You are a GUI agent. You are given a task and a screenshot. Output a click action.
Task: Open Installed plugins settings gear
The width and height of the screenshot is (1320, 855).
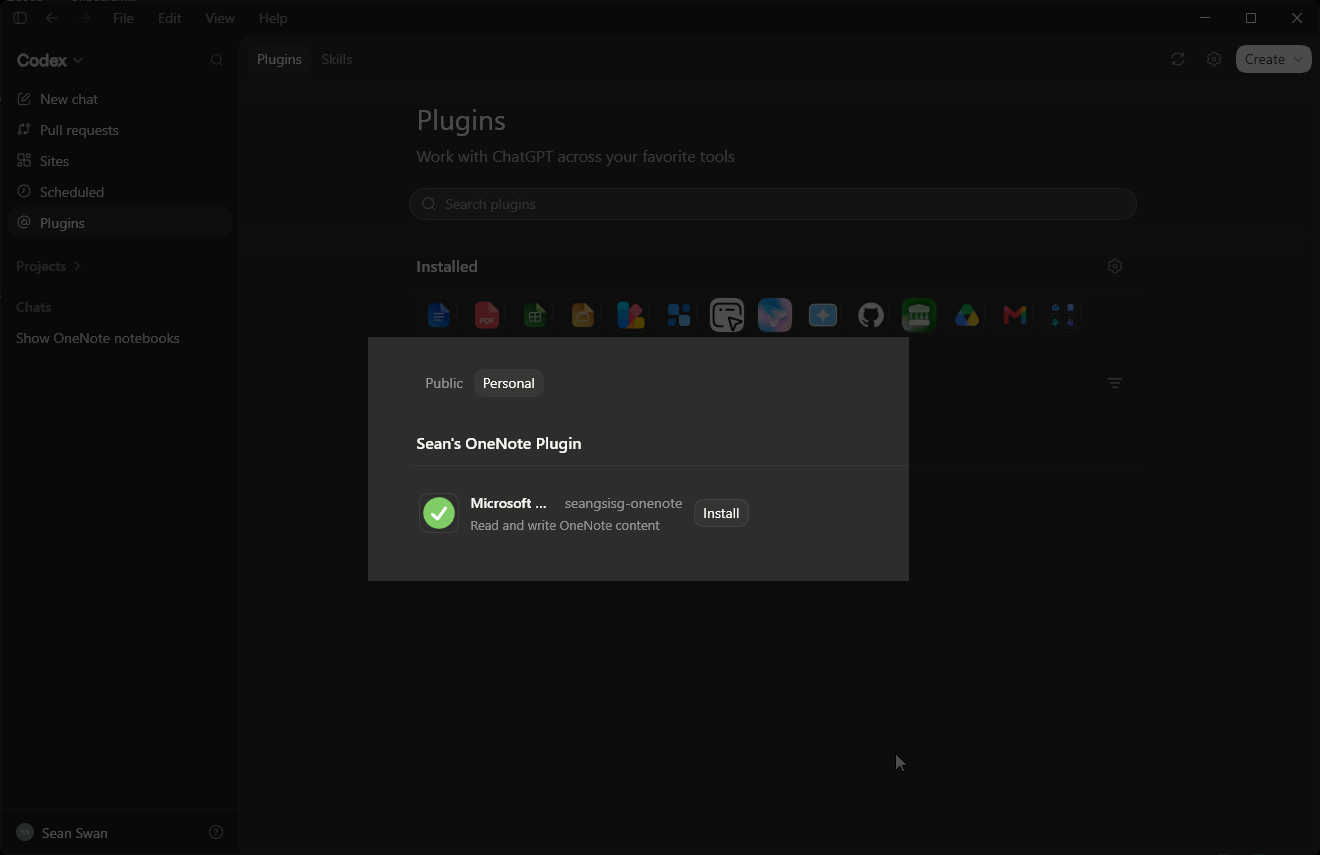[x=1115, y=266]
